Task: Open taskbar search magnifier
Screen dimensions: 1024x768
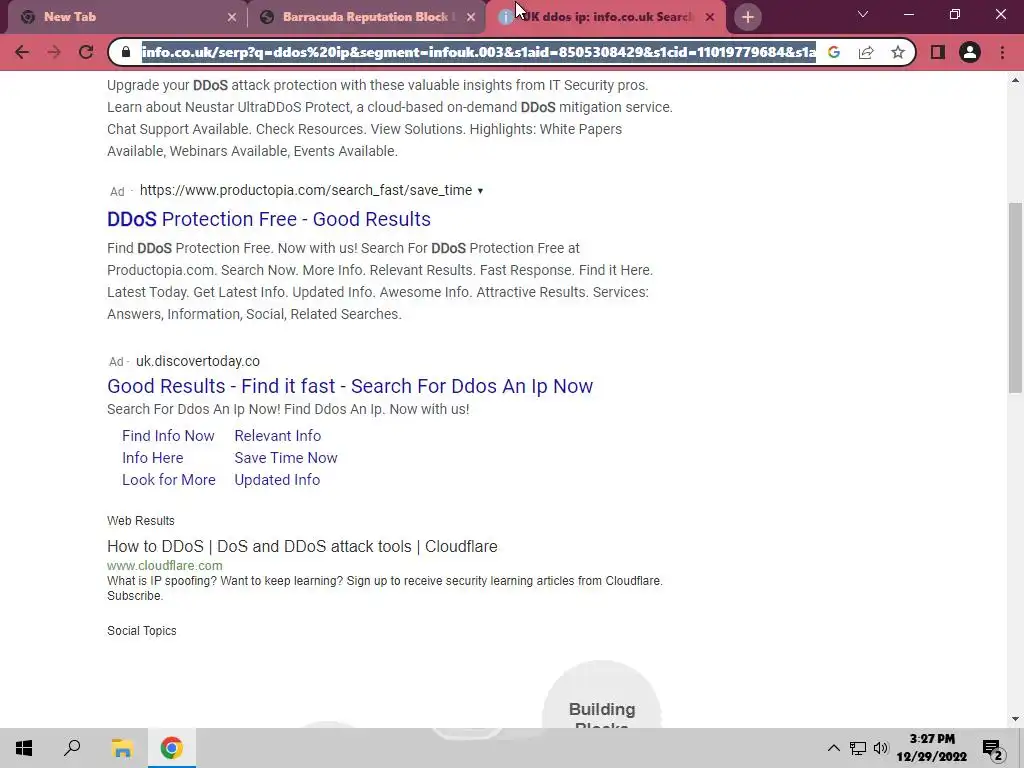Action: tap(72, 747)
